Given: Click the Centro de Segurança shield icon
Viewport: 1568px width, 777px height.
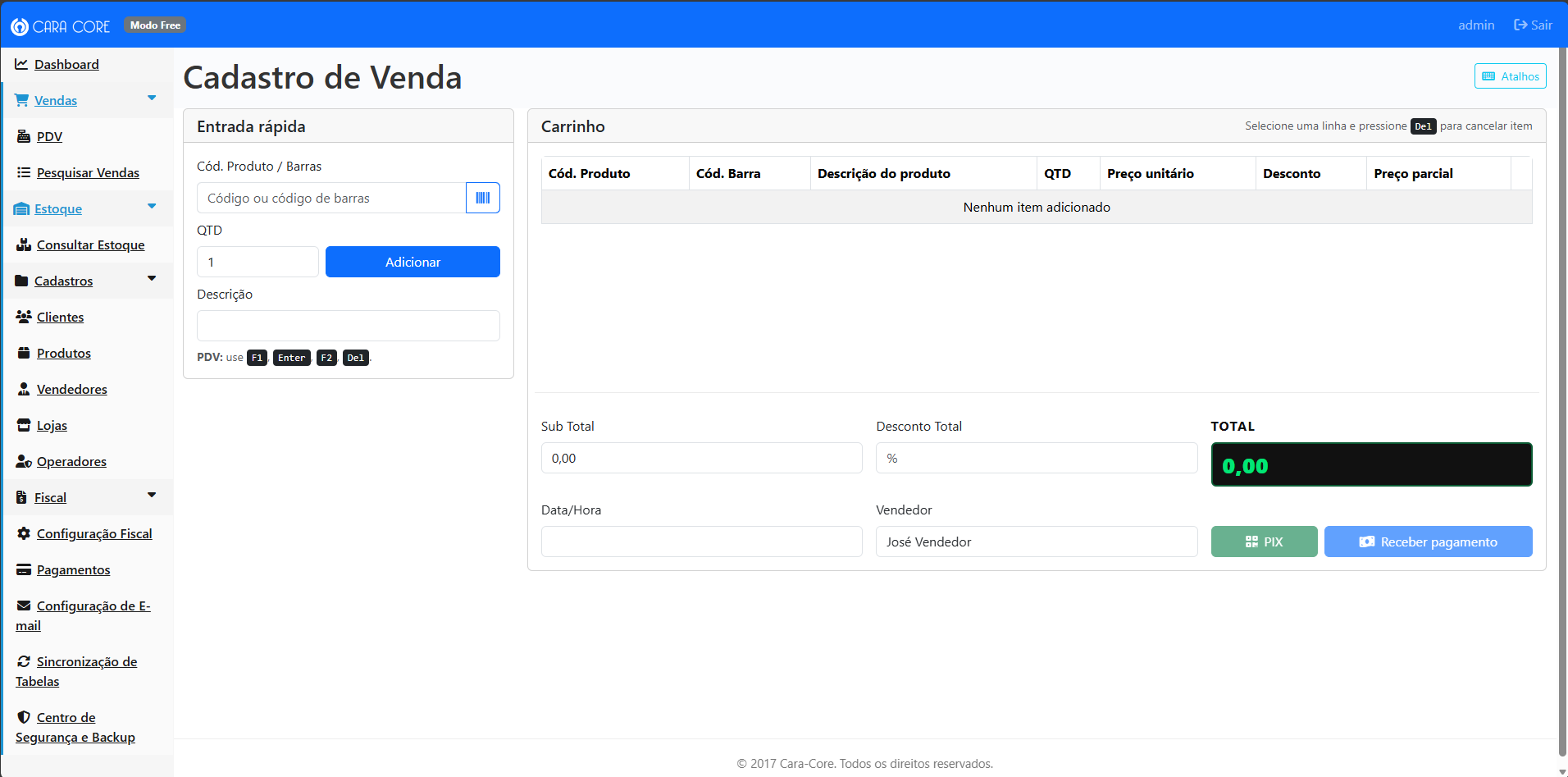Looking at the screenshot, I should [x=24, y=717].
